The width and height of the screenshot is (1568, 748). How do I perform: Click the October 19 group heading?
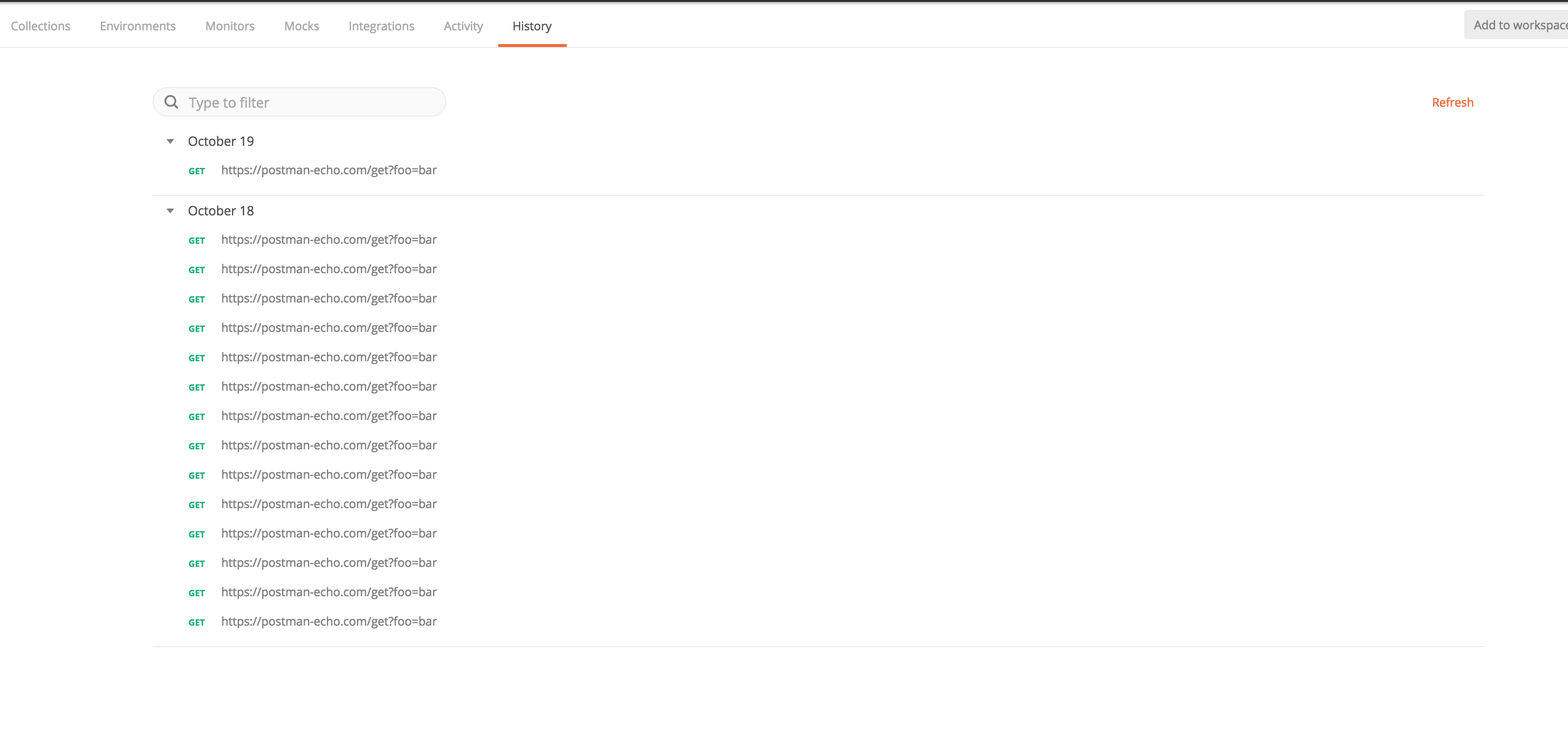[x=221, y=141]
